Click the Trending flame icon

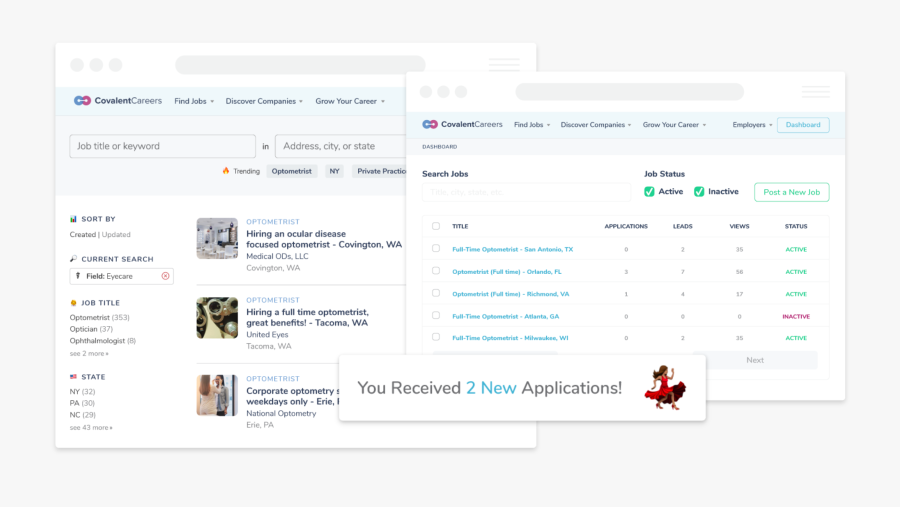click(x=226, y=171)
